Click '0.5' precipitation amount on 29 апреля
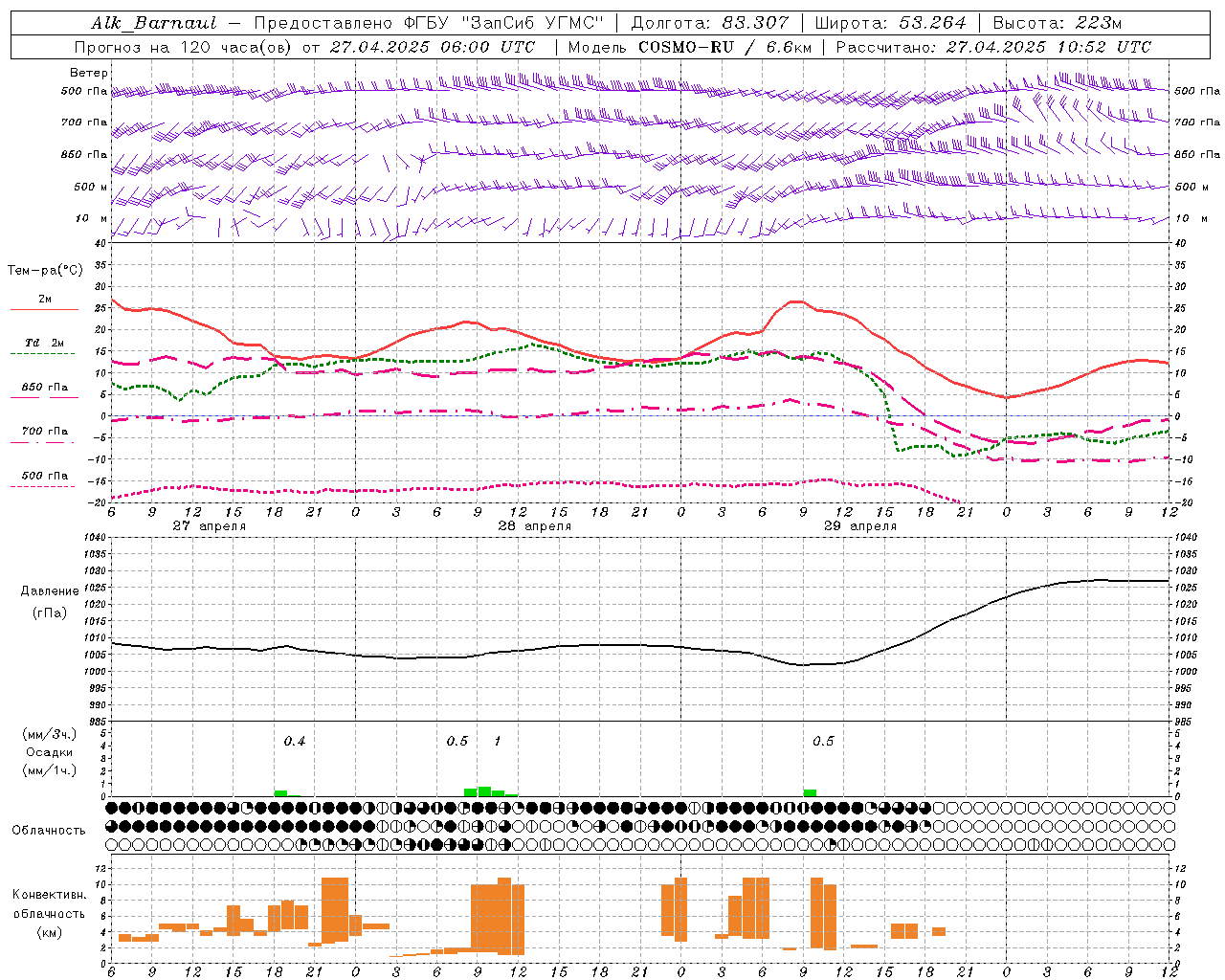Viewport: 1225px width, 980px height. point(823,742)
